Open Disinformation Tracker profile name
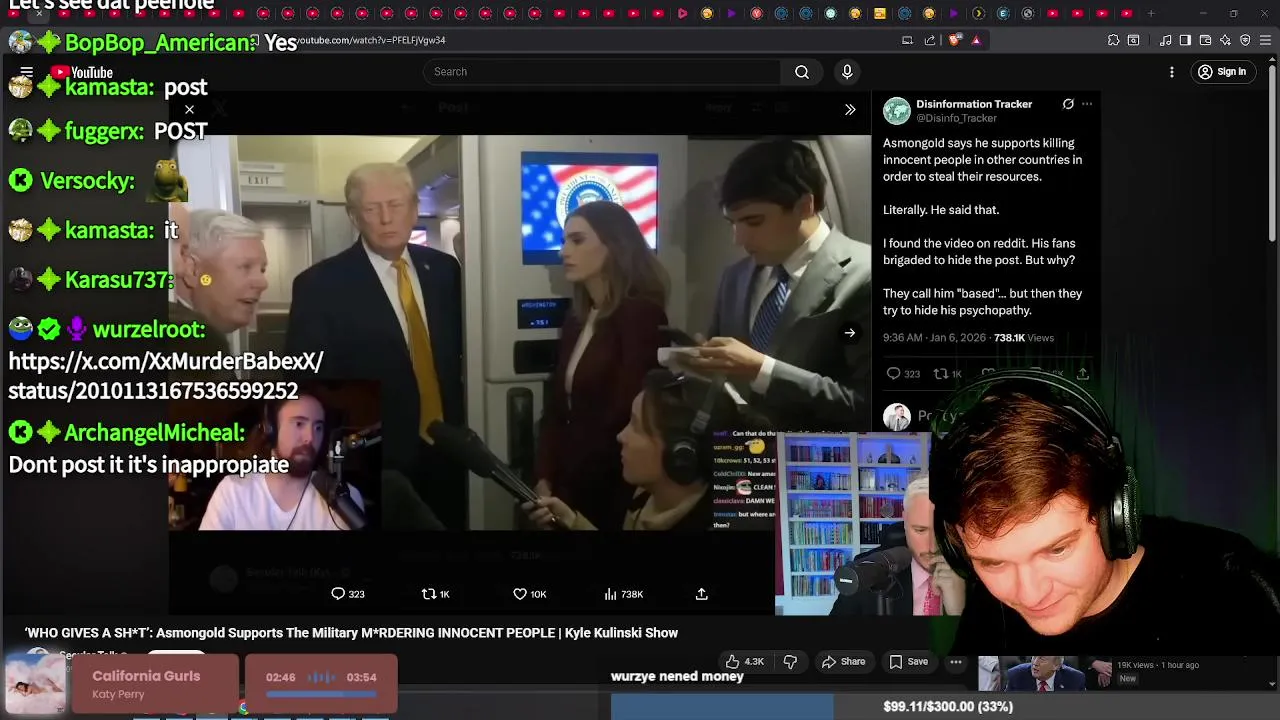 pyautogui.click(x=974, y=104)
